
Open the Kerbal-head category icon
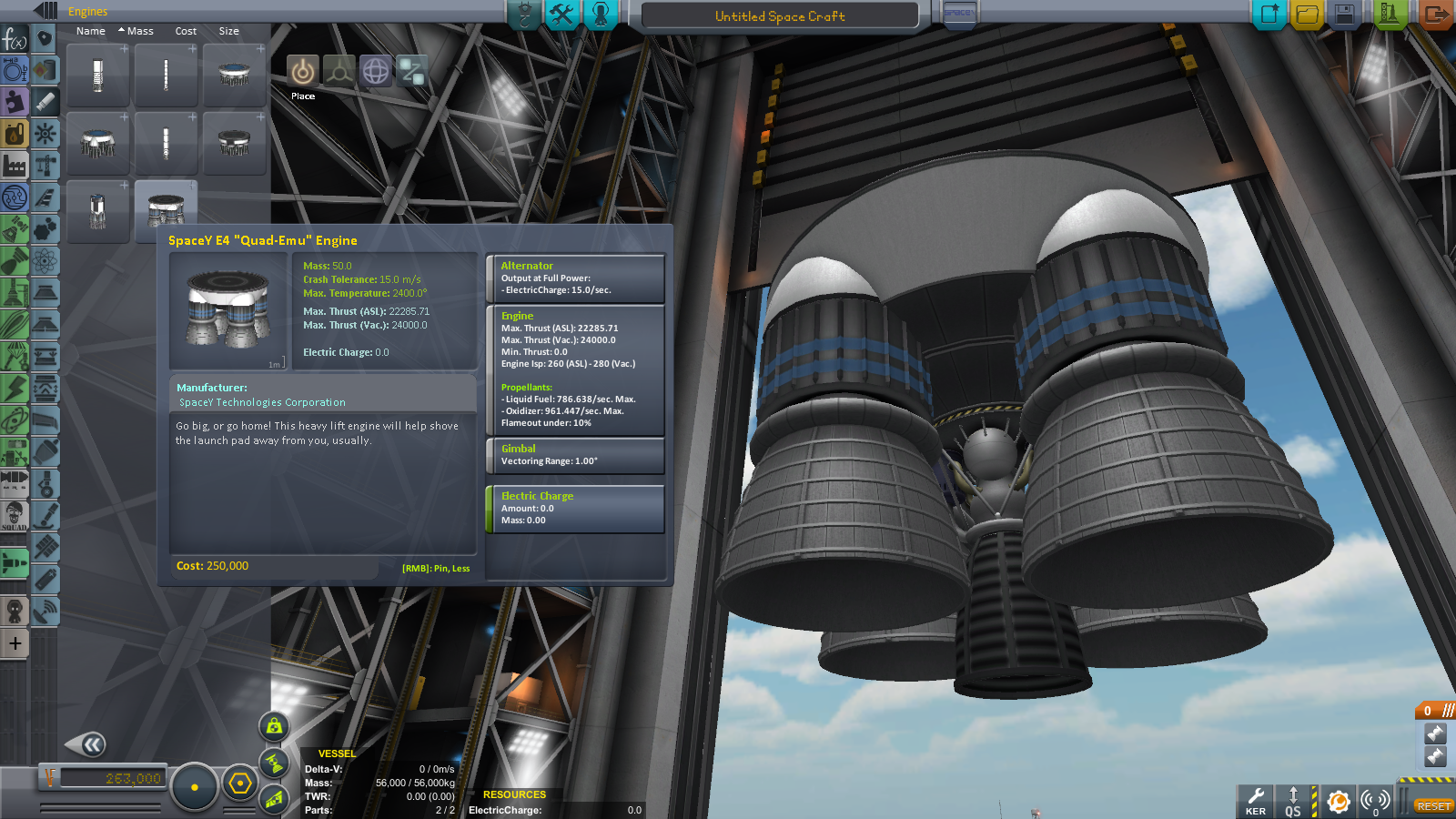coord(15,610)
